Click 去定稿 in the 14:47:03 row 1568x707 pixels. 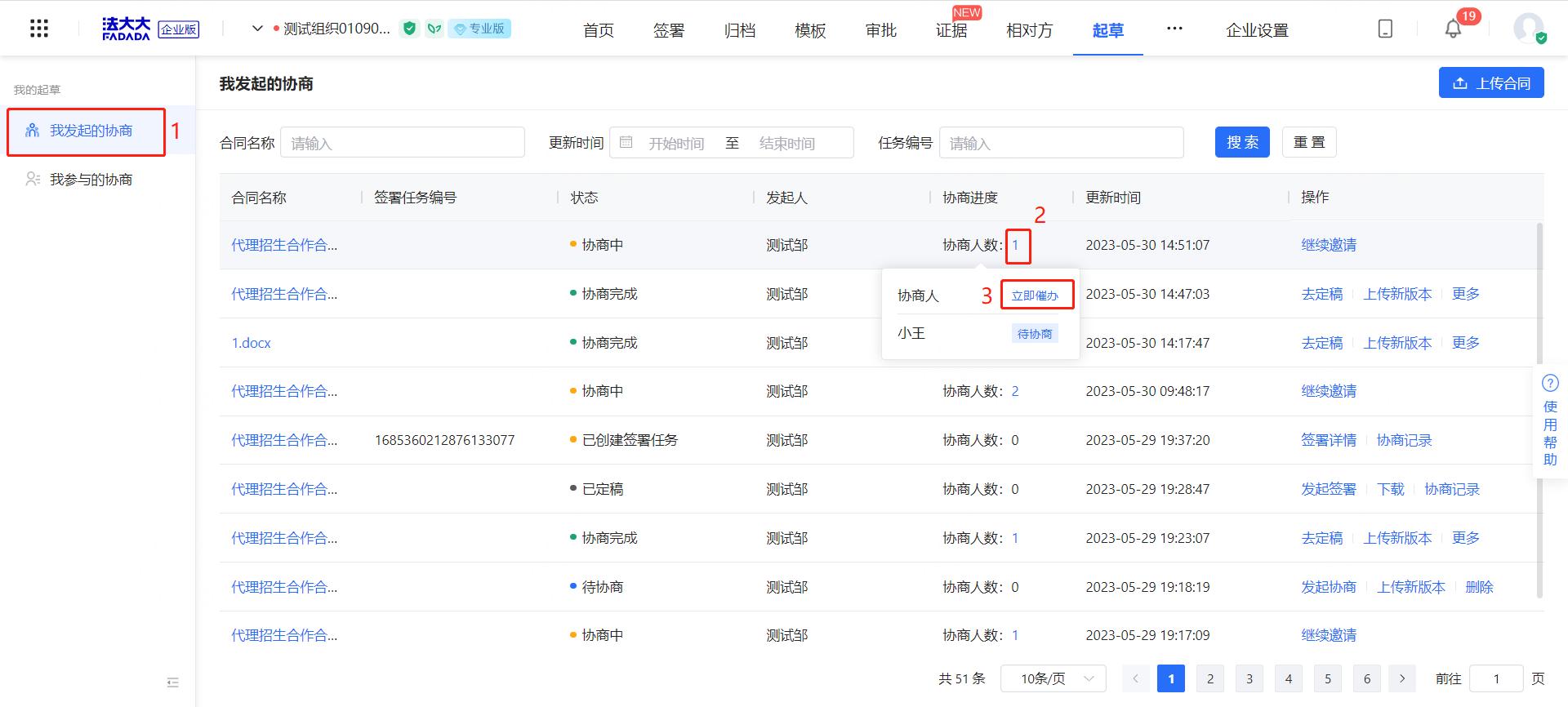[1321, 294]
